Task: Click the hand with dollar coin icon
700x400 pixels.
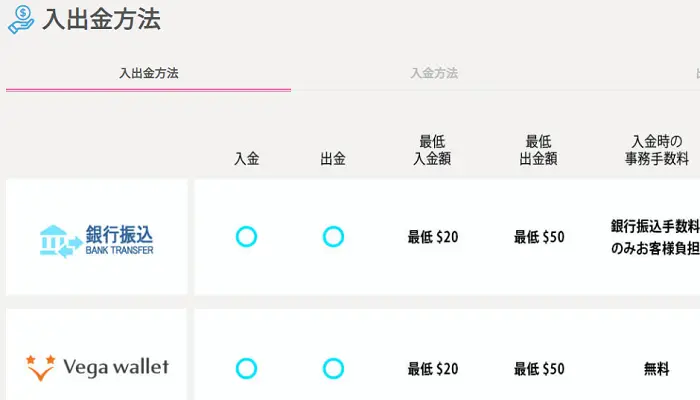Action: 20,20
